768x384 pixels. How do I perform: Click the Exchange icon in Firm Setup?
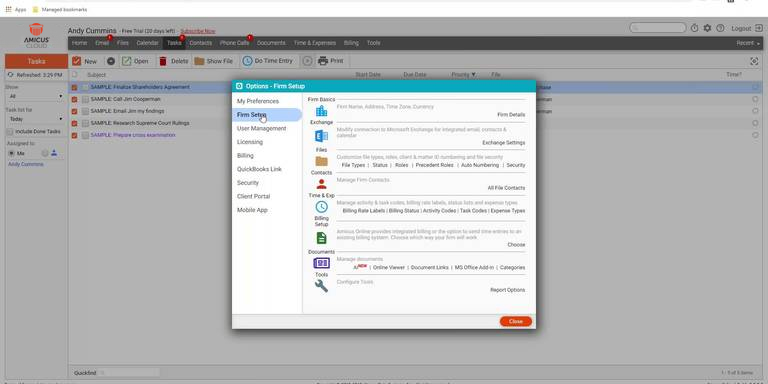pyautogui.click(x=321, y=136)
